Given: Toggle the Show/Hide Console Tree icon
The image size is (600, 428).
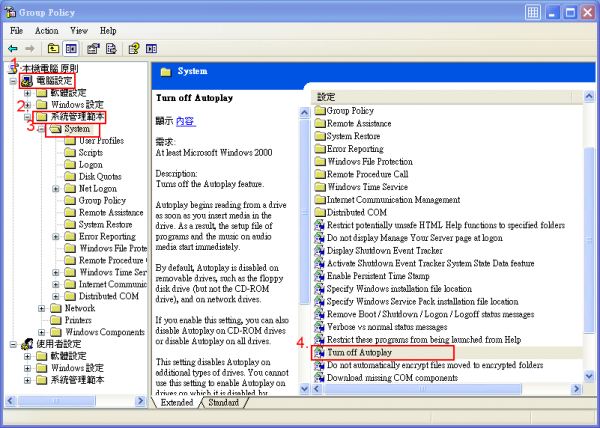Looking at the screenshot, I should click(x=71, y=47).
